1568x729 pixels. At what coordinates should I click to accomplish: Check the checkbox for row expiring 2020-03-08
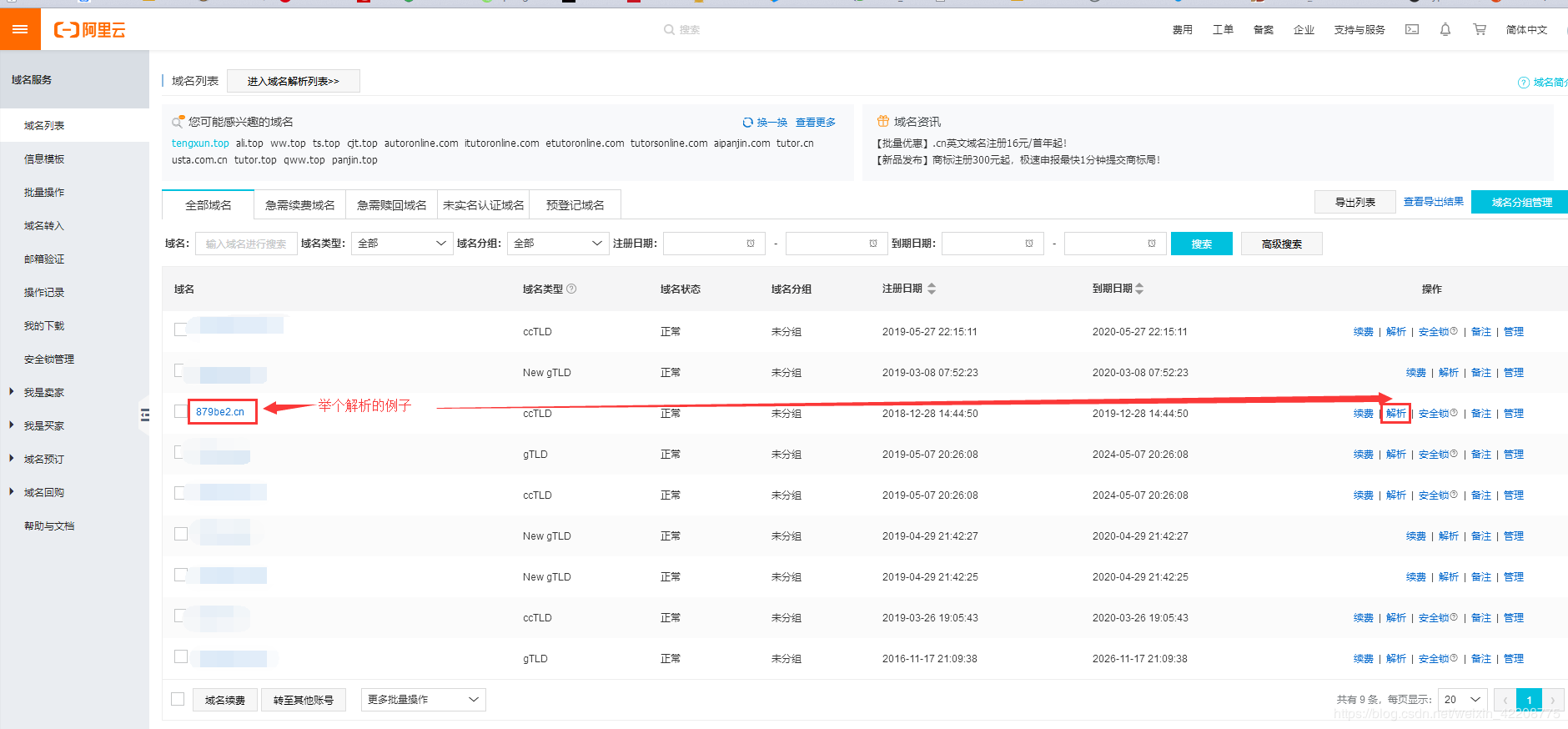point(180,370)
